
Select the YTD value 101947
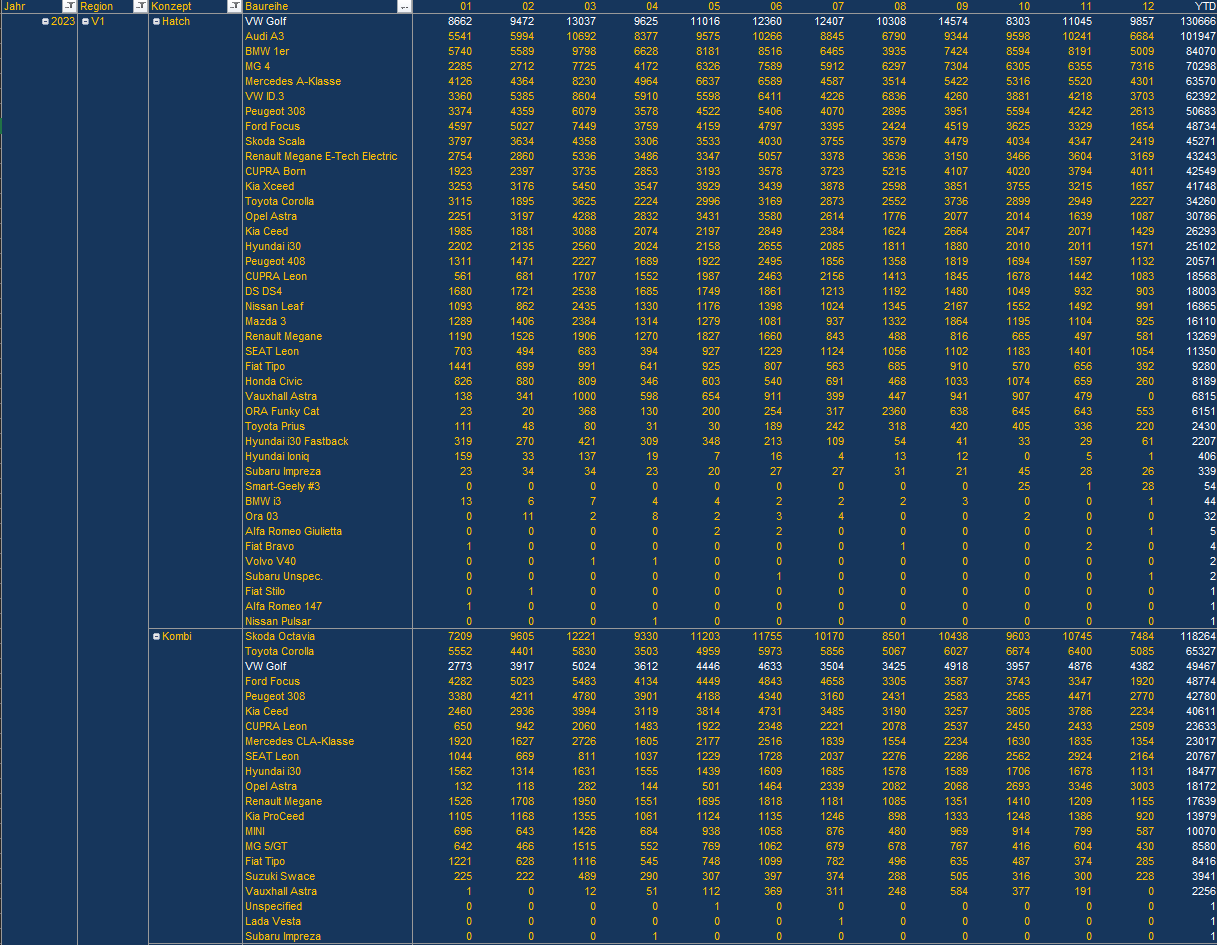[1198, 36]
